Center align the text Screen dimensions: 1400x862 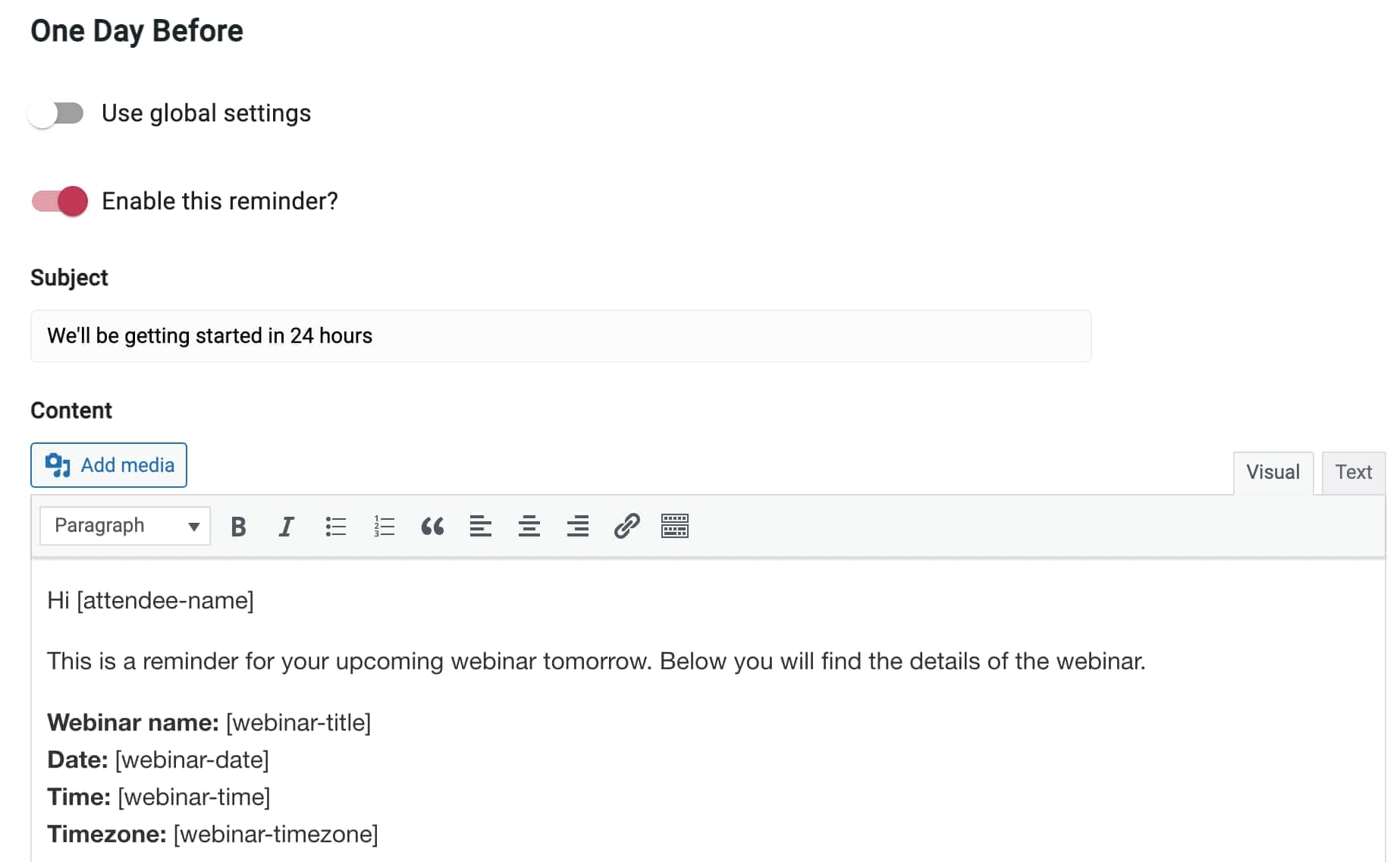coord(529,526)
